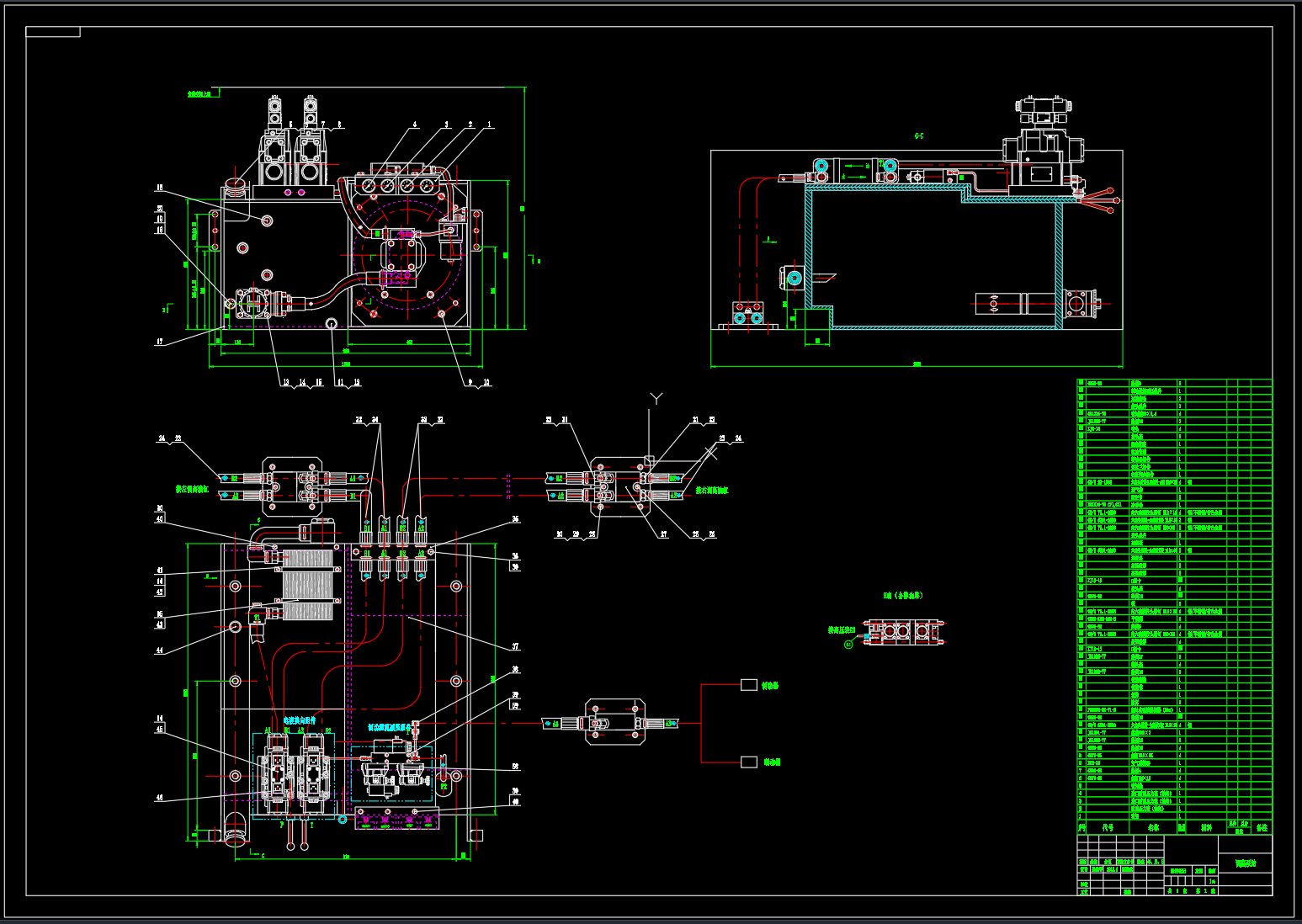The image size is (1302, 924).
Task: Click the green circled marker beside the B-view detail
Action: click(x=848, y=645)
